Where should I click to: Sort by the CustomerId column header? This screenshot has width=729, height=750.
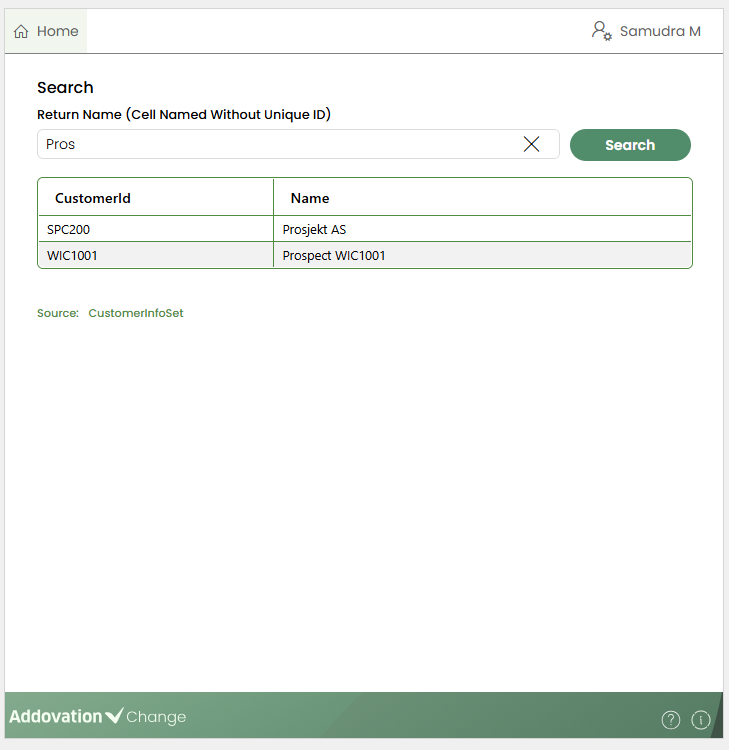pos(93,198)
